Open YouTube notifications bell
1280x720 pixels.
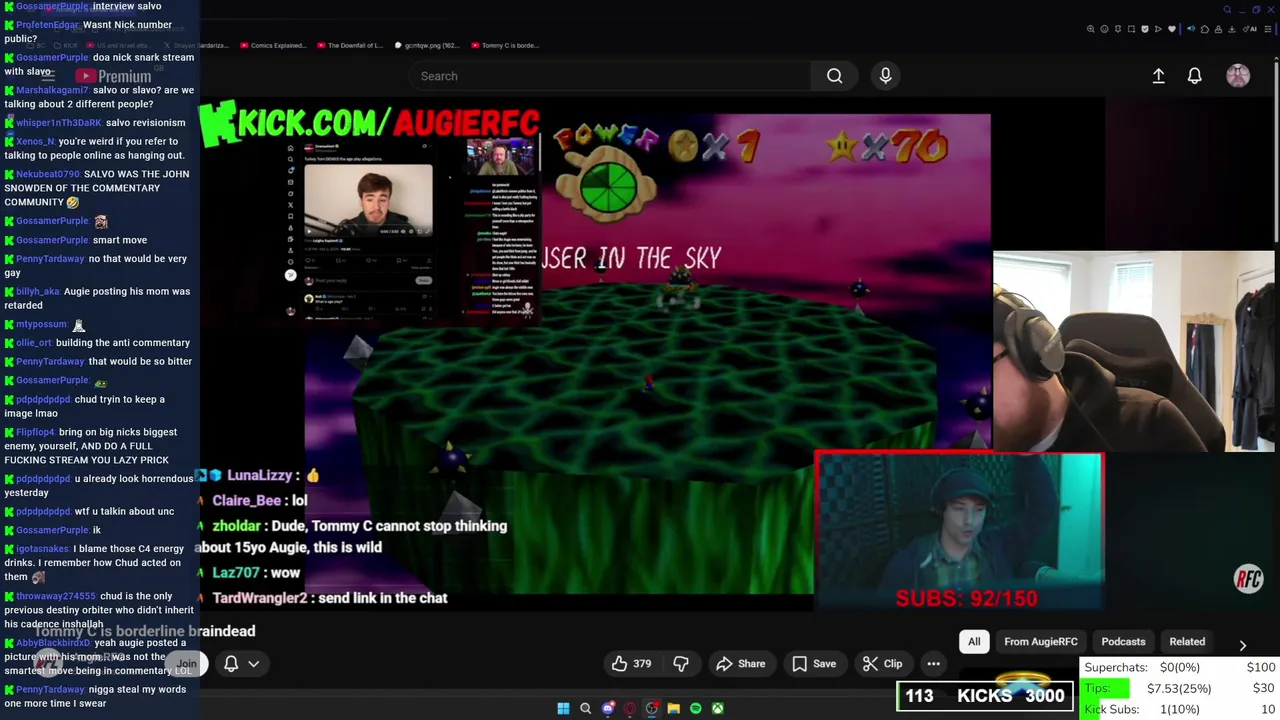1194,76
